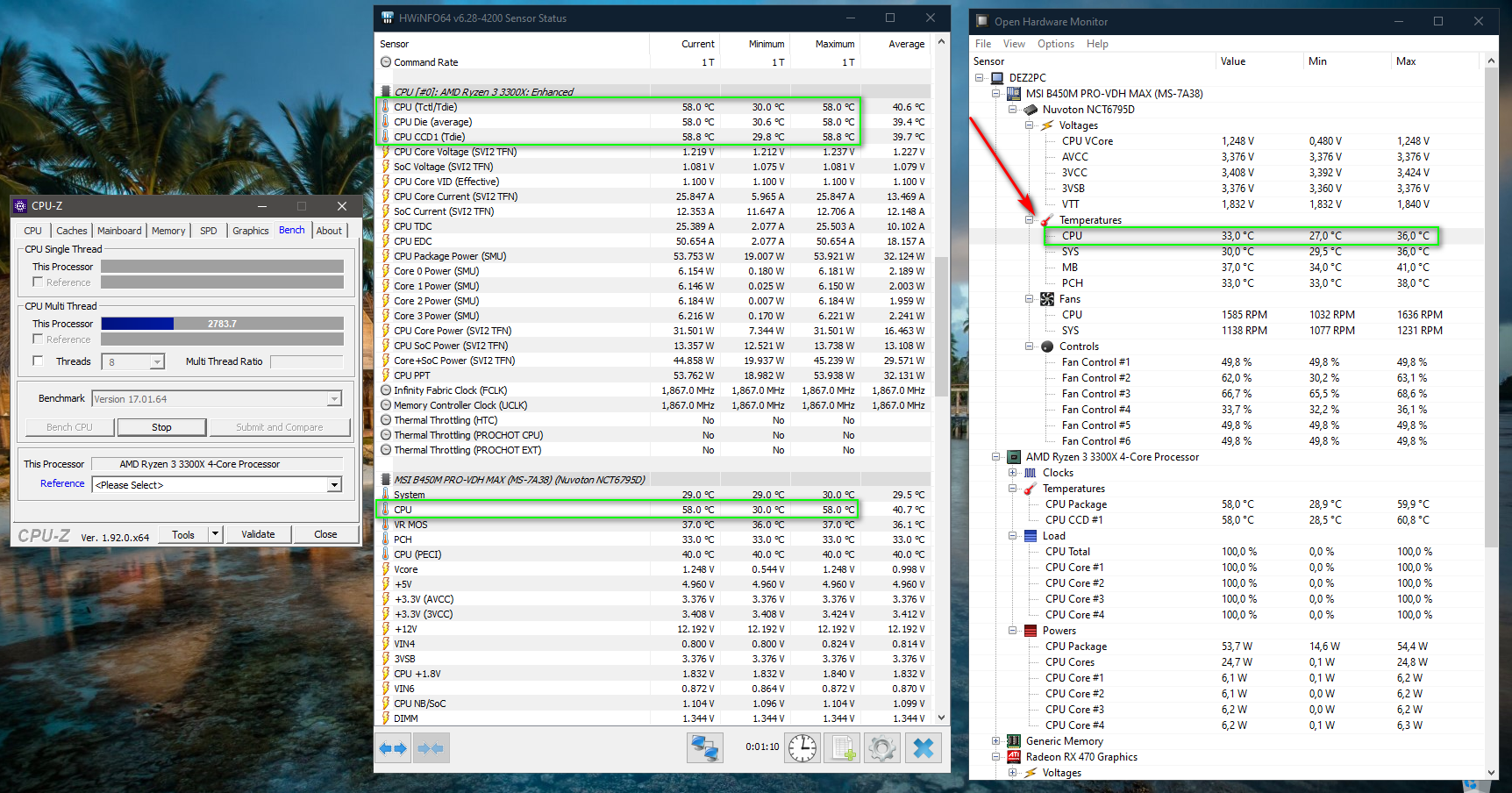Click the Radeon RX 470 Graphics icon

pyautogui.click(x=1014, y=757)
